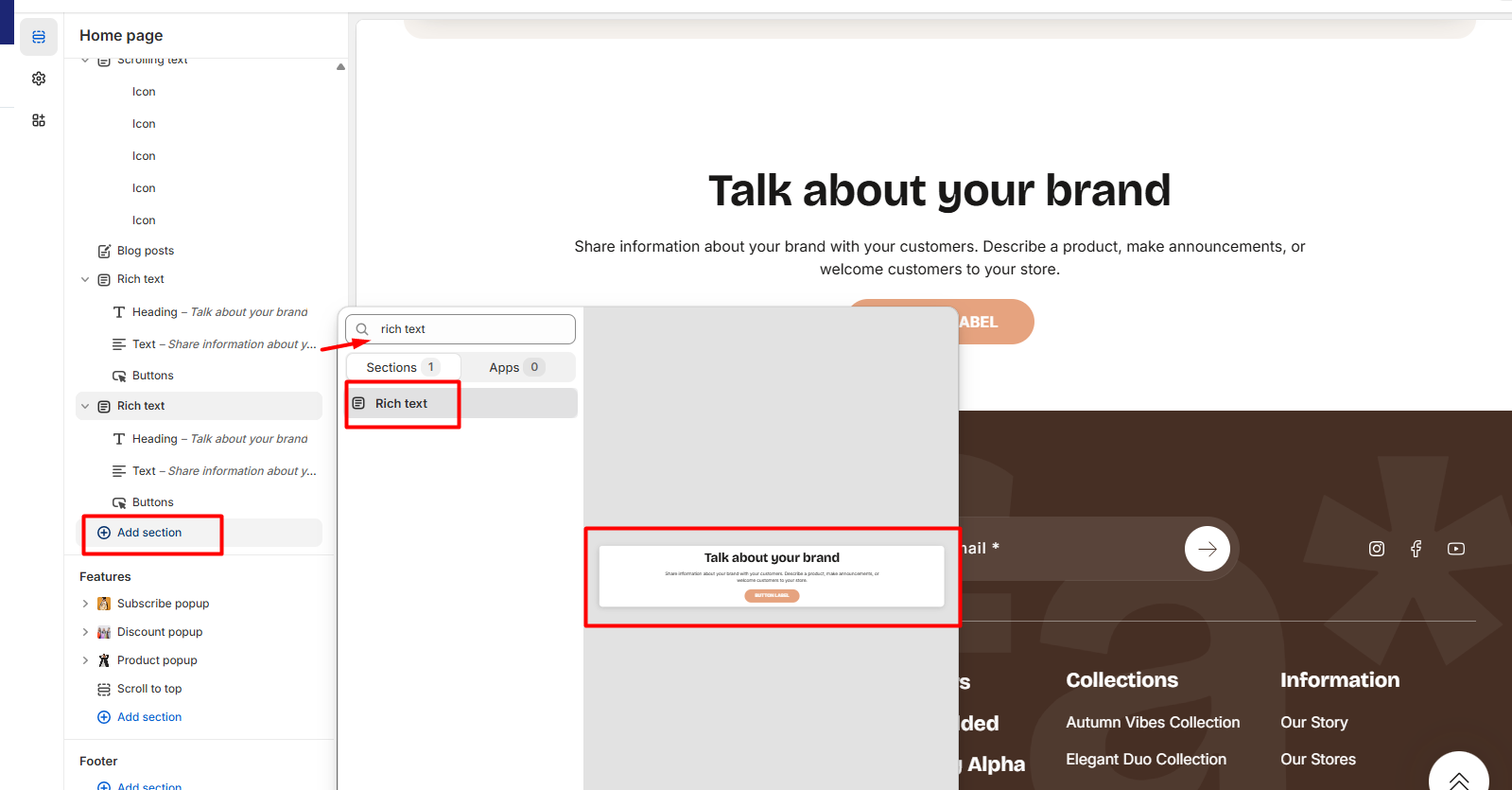The height and width of the screenshot is (790, 1512).
Task: Select Heading block under selected second Rich text
Action: pyautogui.click(x=219, y=439)
